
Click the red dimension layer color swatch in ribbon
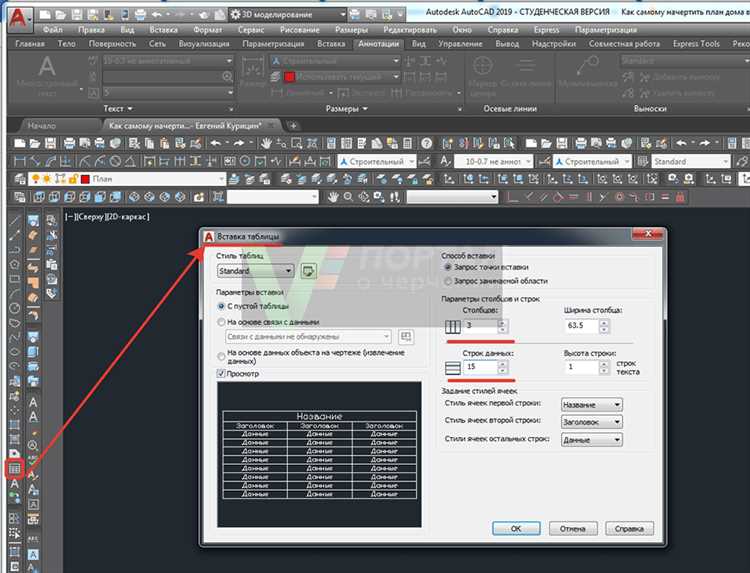tap(289, 77)
